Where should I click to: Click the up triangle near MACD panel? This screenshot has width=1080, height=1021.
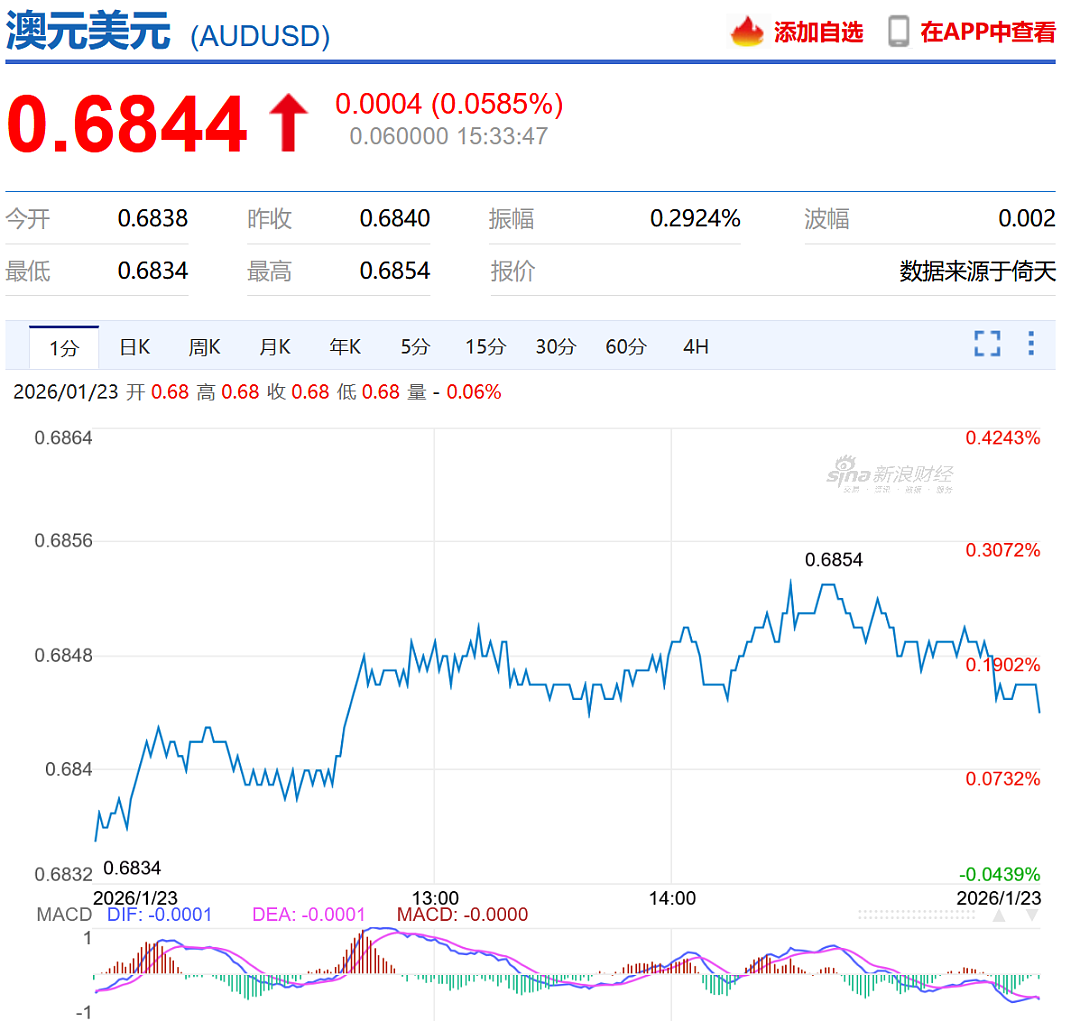[x=999, y=916]
